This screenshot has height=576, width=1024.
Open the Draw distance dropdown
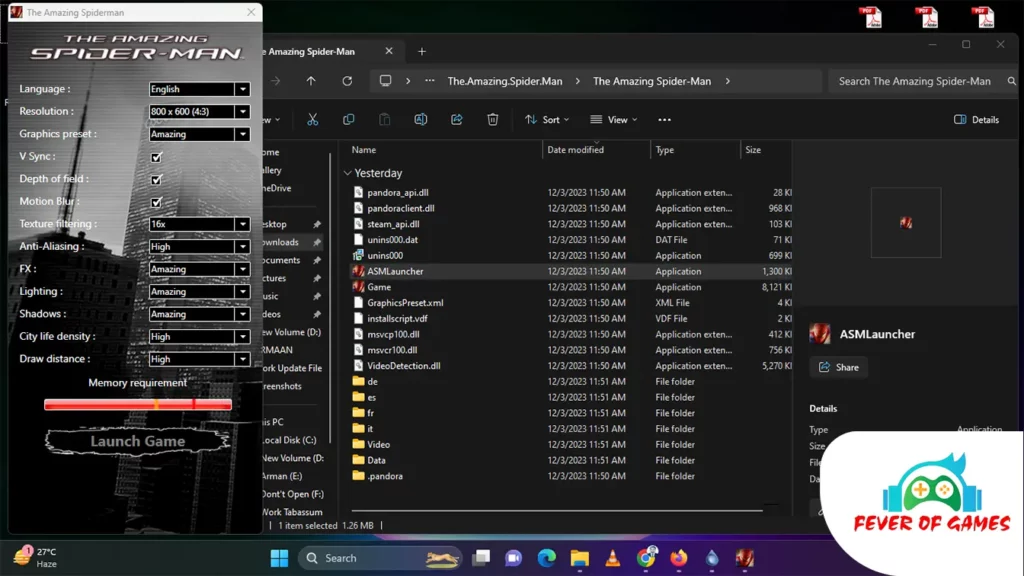click(199, 359)
